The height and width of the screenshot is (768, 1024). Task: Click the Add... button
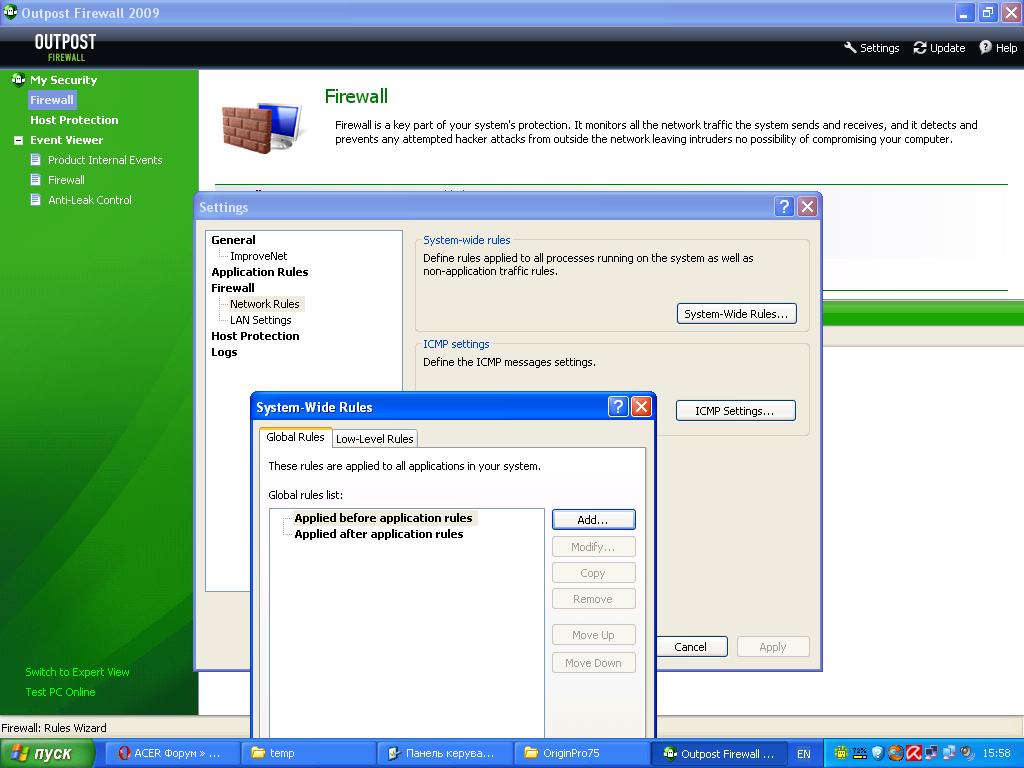[593, 520]
